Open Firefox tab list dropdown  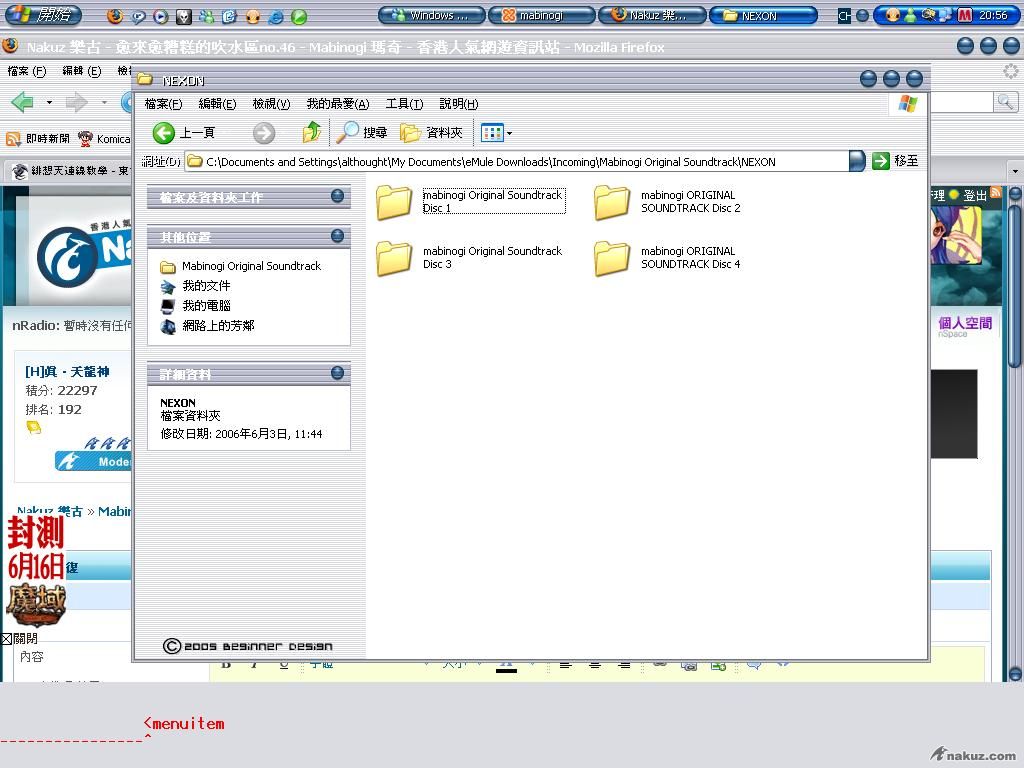1015,171
